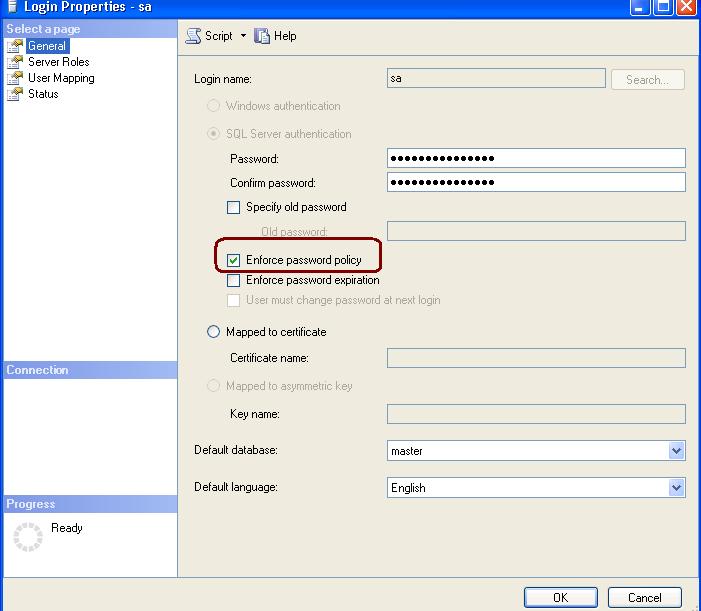Click the Script toolbar icon

coord(194,36)
